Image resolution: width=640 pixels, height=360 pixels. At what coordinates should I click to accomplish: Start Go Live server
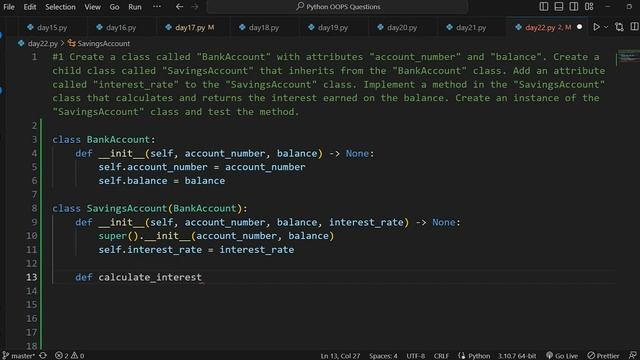[x=562, y=356]
